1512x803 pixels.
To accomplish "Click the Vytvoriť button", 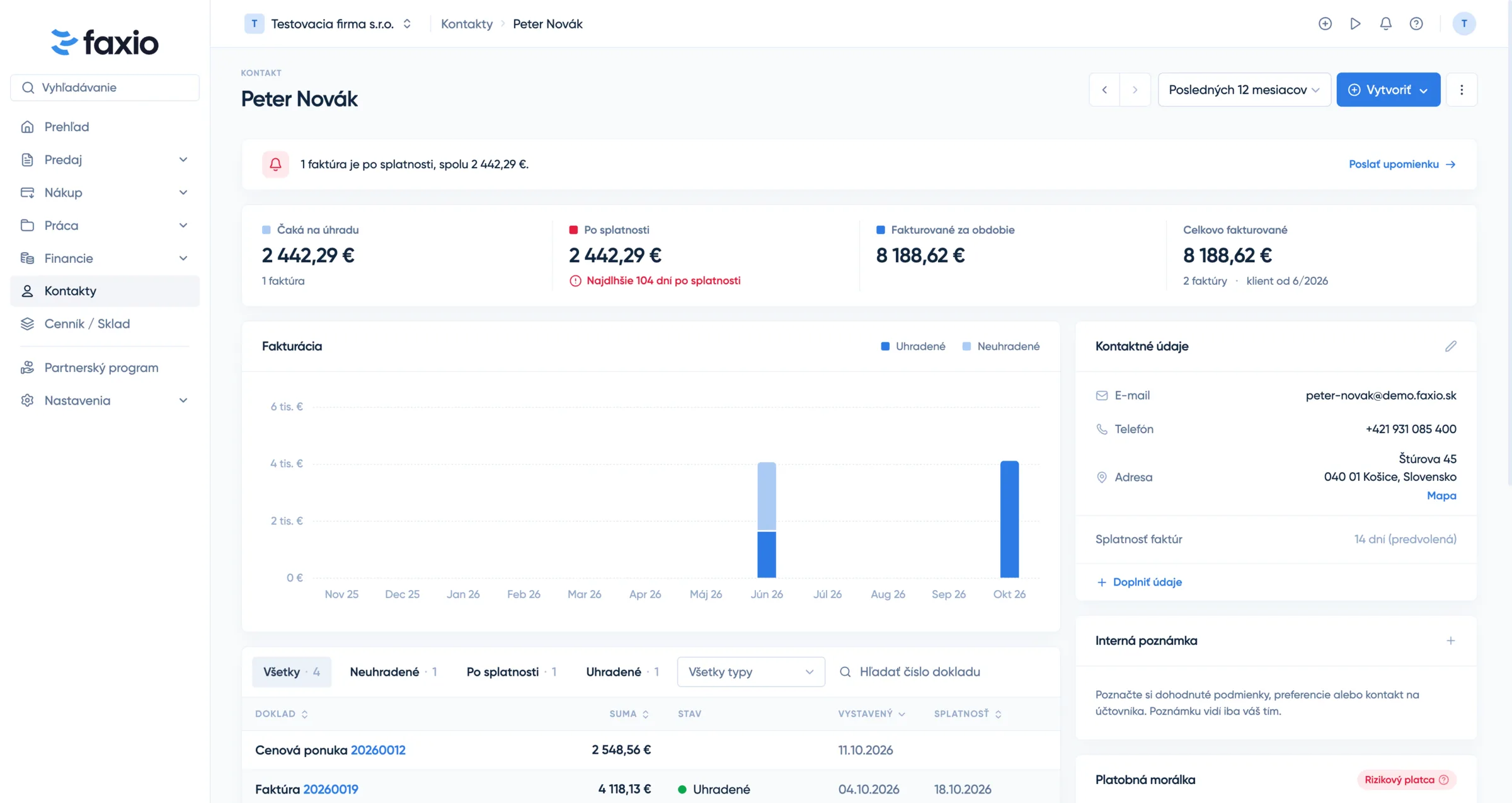I will click(x=1388, y=90).
